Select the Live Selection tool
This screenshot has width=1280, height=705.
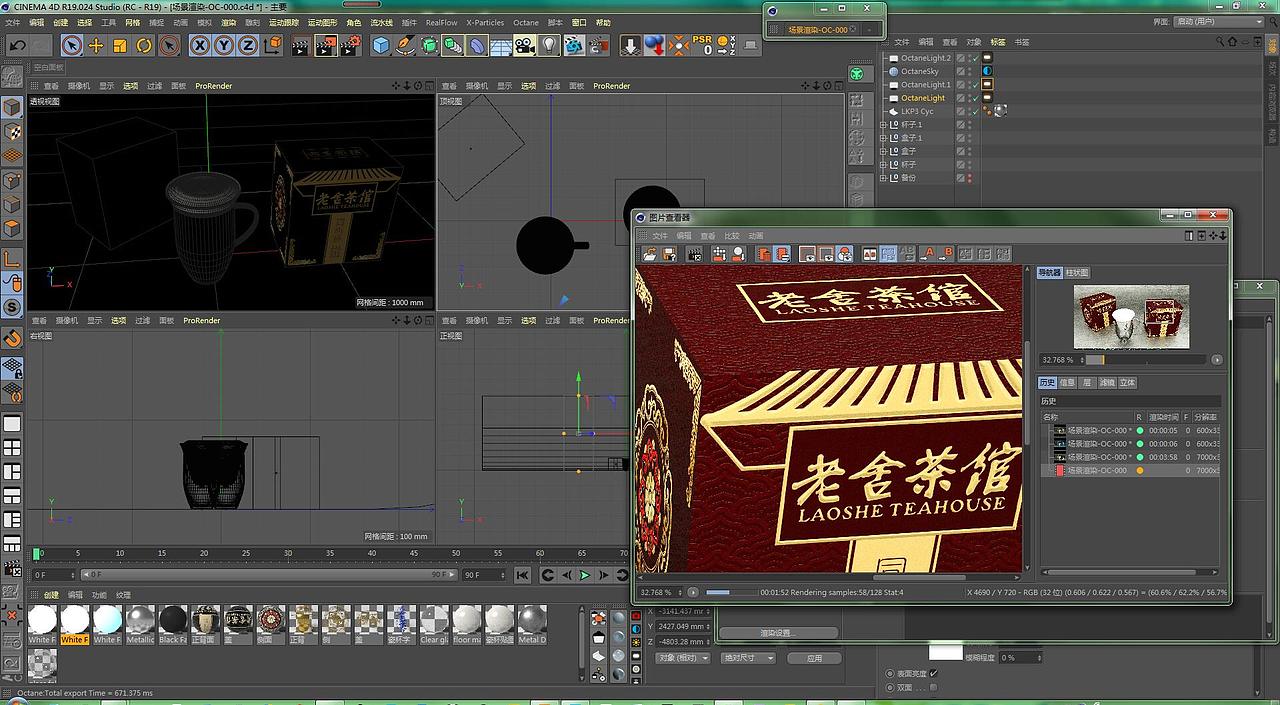tap(72, 45)
